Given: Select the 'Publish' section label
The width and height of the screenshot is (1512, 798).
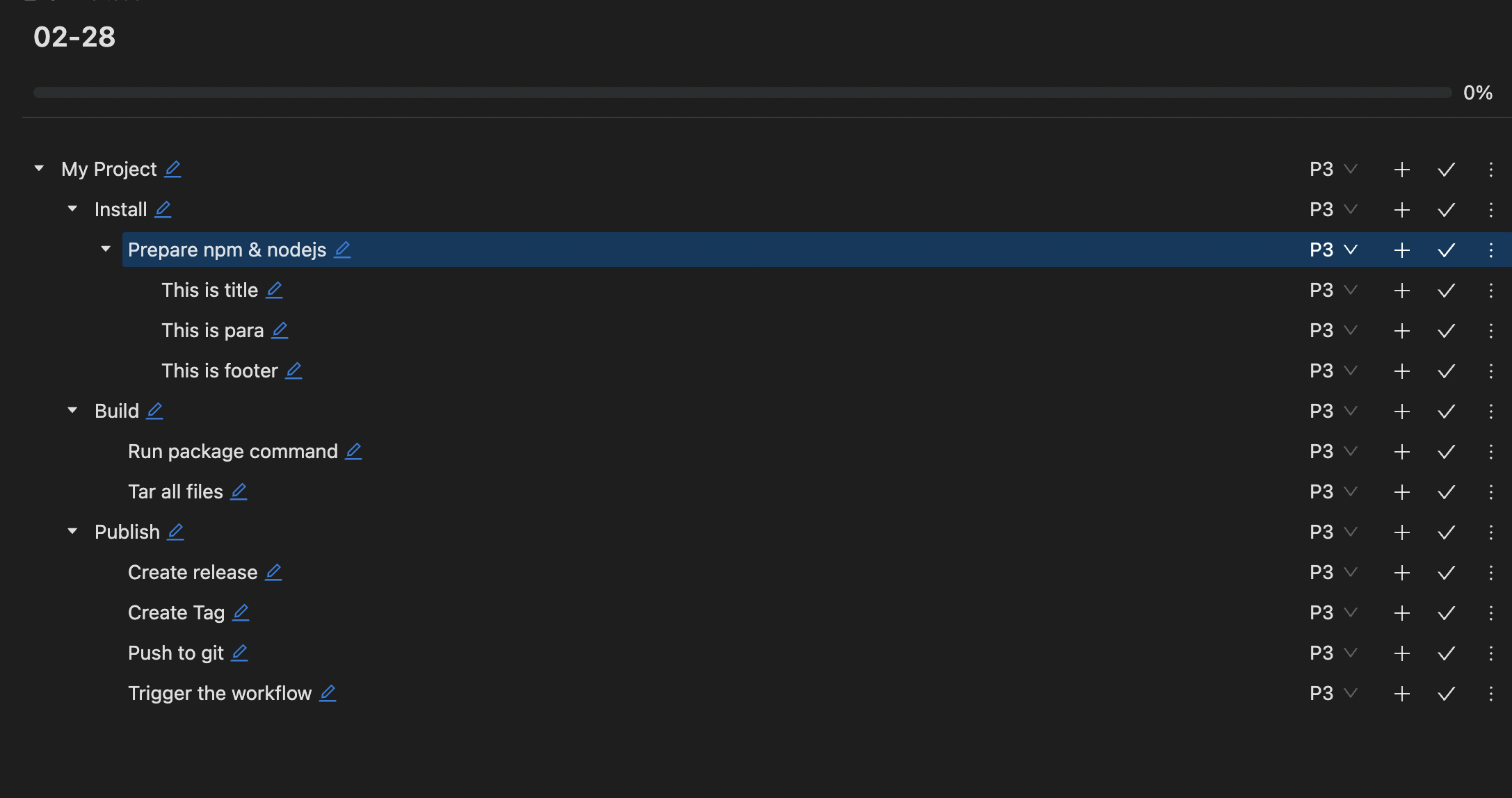Looking at the screenshot, I should [127, 531].
